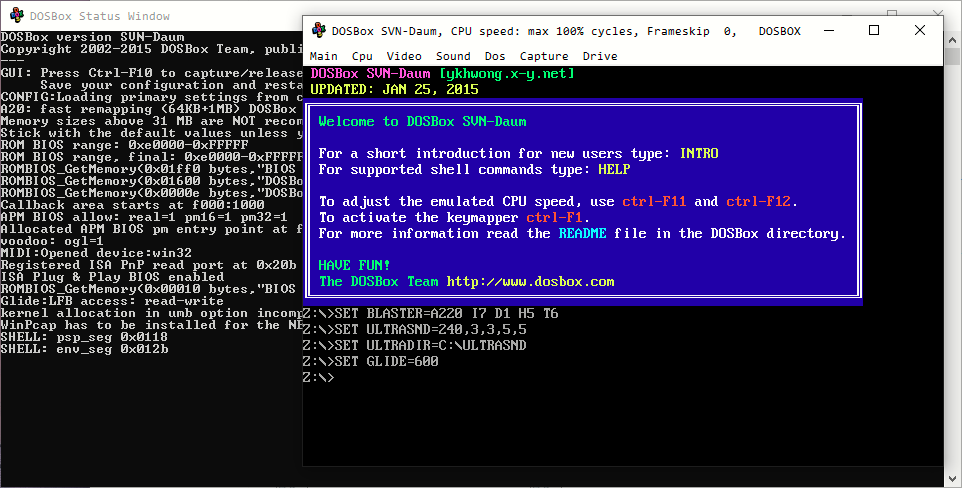Click 'ISA Plug & Play BIOS enabled' line

pos(112,277)
